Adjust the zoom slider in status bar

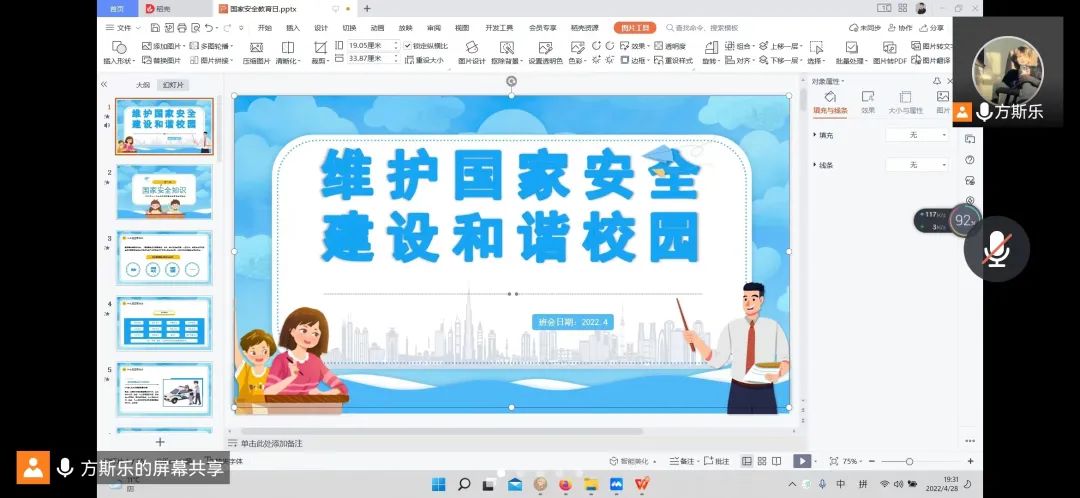point(909,461)
